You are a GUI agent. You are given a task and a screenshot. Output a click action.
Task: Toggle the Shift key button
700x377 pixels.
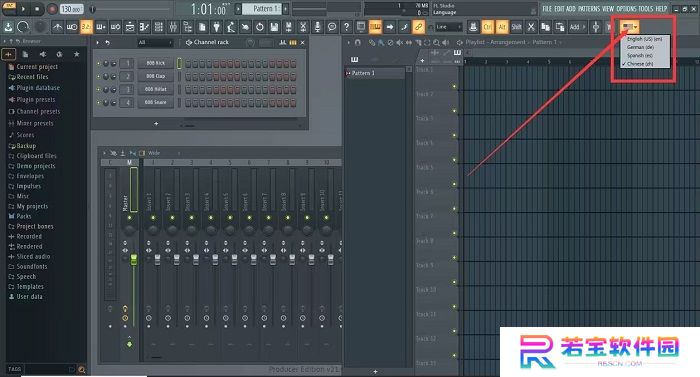pos(517,27)
